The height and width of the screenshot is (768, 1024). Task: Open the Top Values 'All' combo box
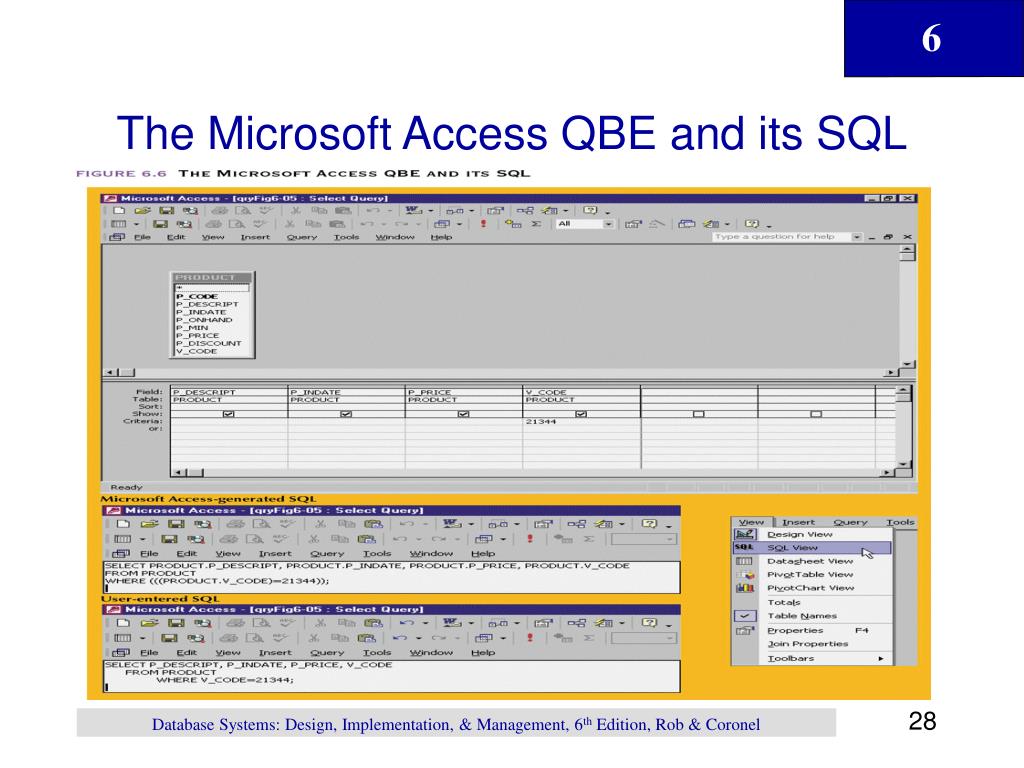(x=609, y=224)
